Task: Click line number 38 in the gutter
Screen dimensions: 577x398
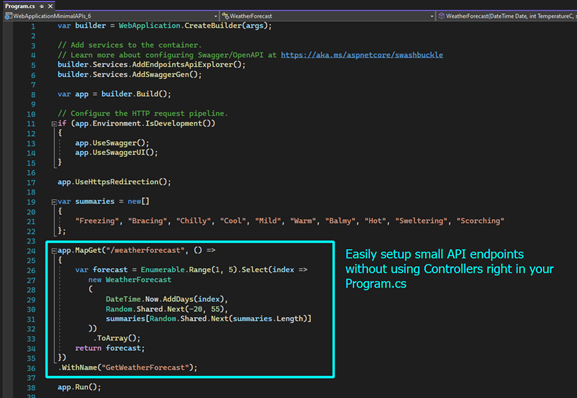Action: point(31,388)
